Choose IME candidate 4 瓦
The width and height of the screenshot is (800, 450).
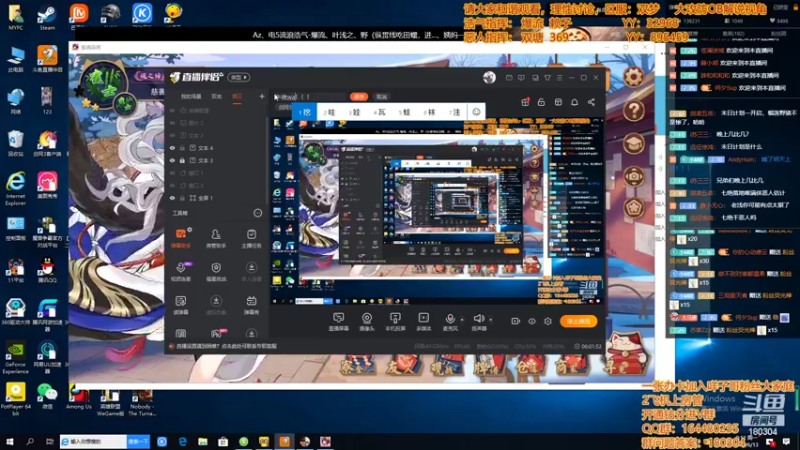click(380, 112)
